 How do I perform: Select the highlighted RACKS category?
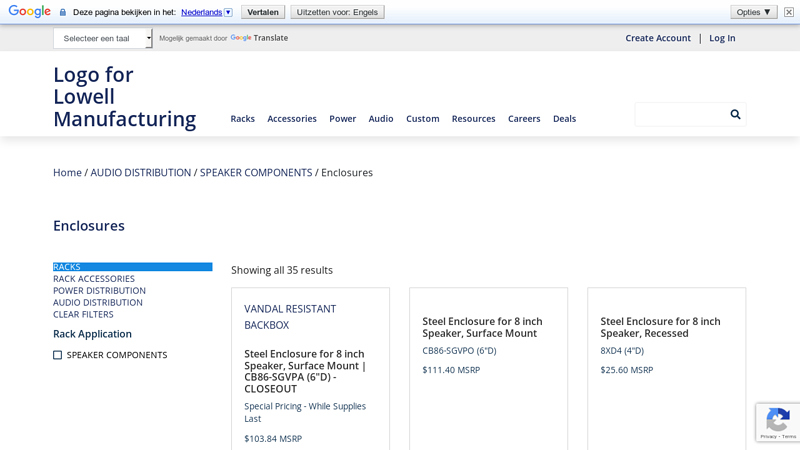67,267
